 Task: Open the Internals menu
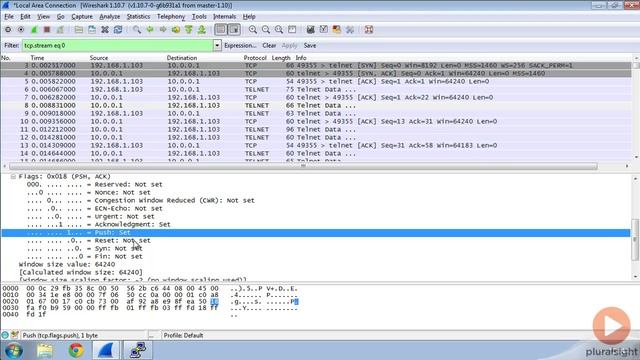pos(224,17)
